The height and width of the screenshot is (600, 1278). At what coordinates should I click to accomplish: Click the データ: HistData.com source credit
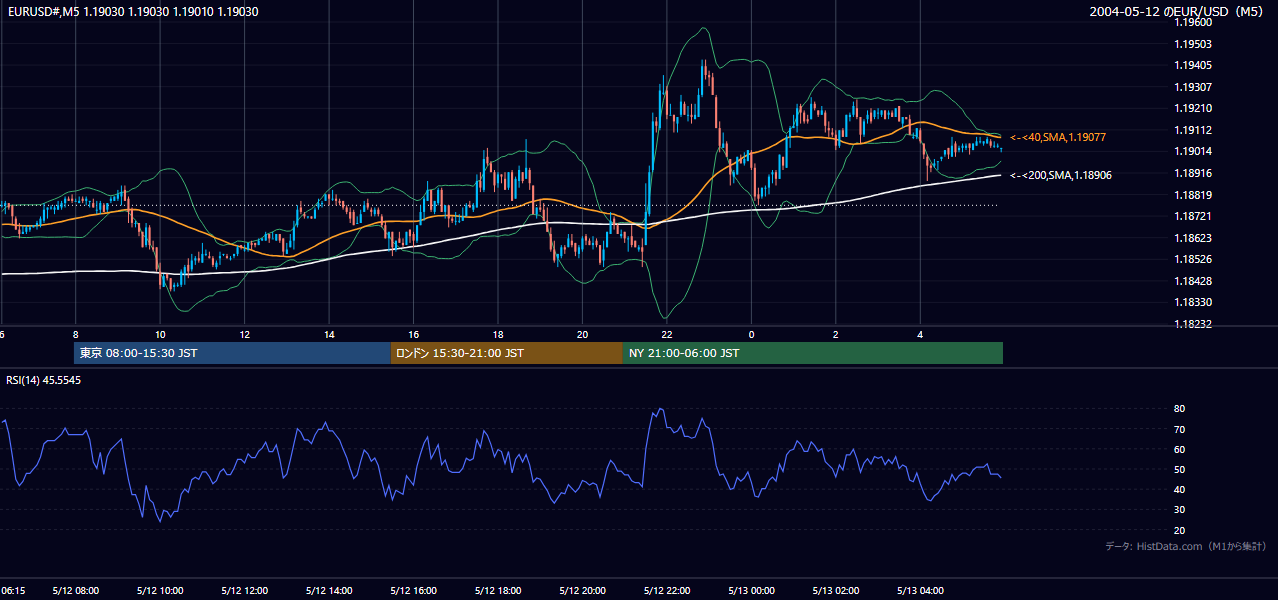click(x=1185, y=546)
